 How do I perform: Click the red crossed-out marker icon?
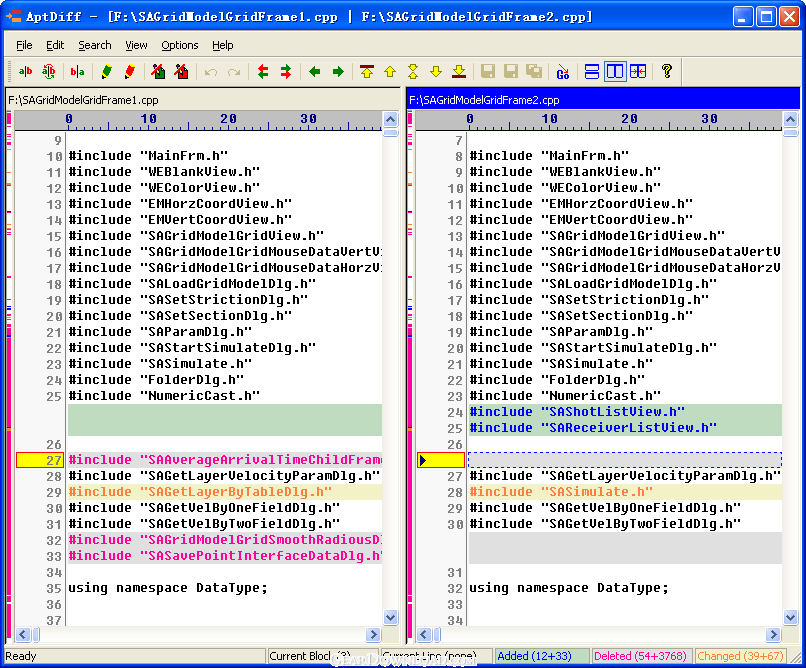click(181, 71)
